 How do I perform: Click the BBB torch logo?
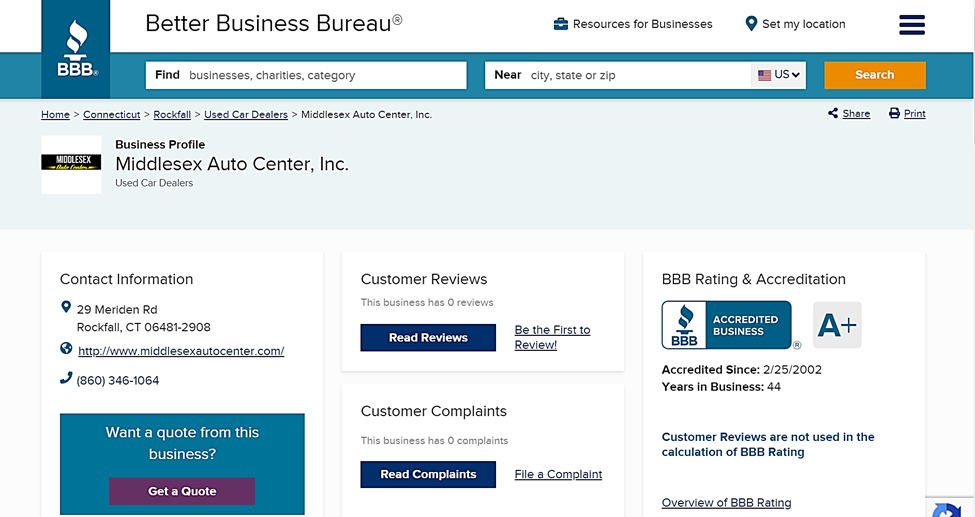(76, 49)
